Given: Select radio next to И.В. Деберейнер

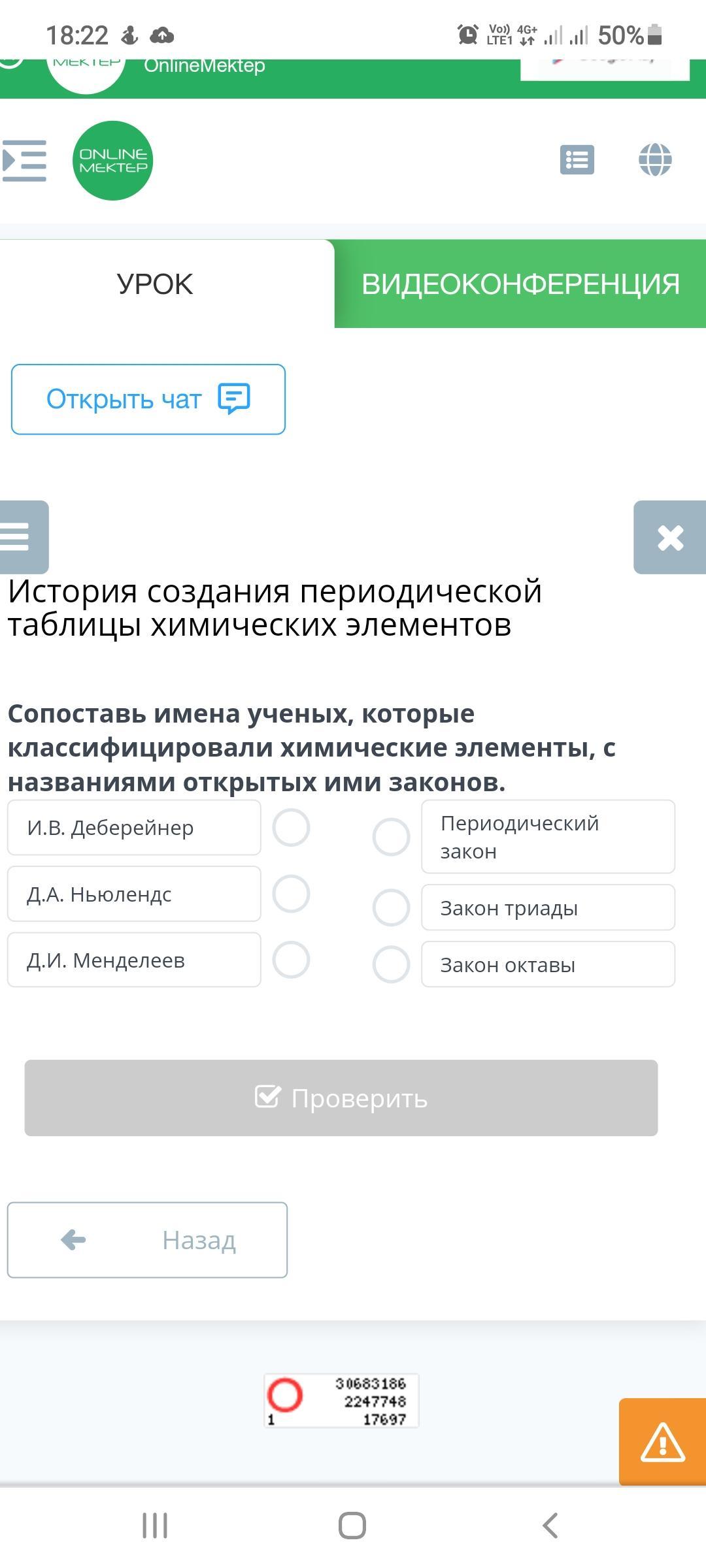Looking at the screenshot, I should (291, 828).
